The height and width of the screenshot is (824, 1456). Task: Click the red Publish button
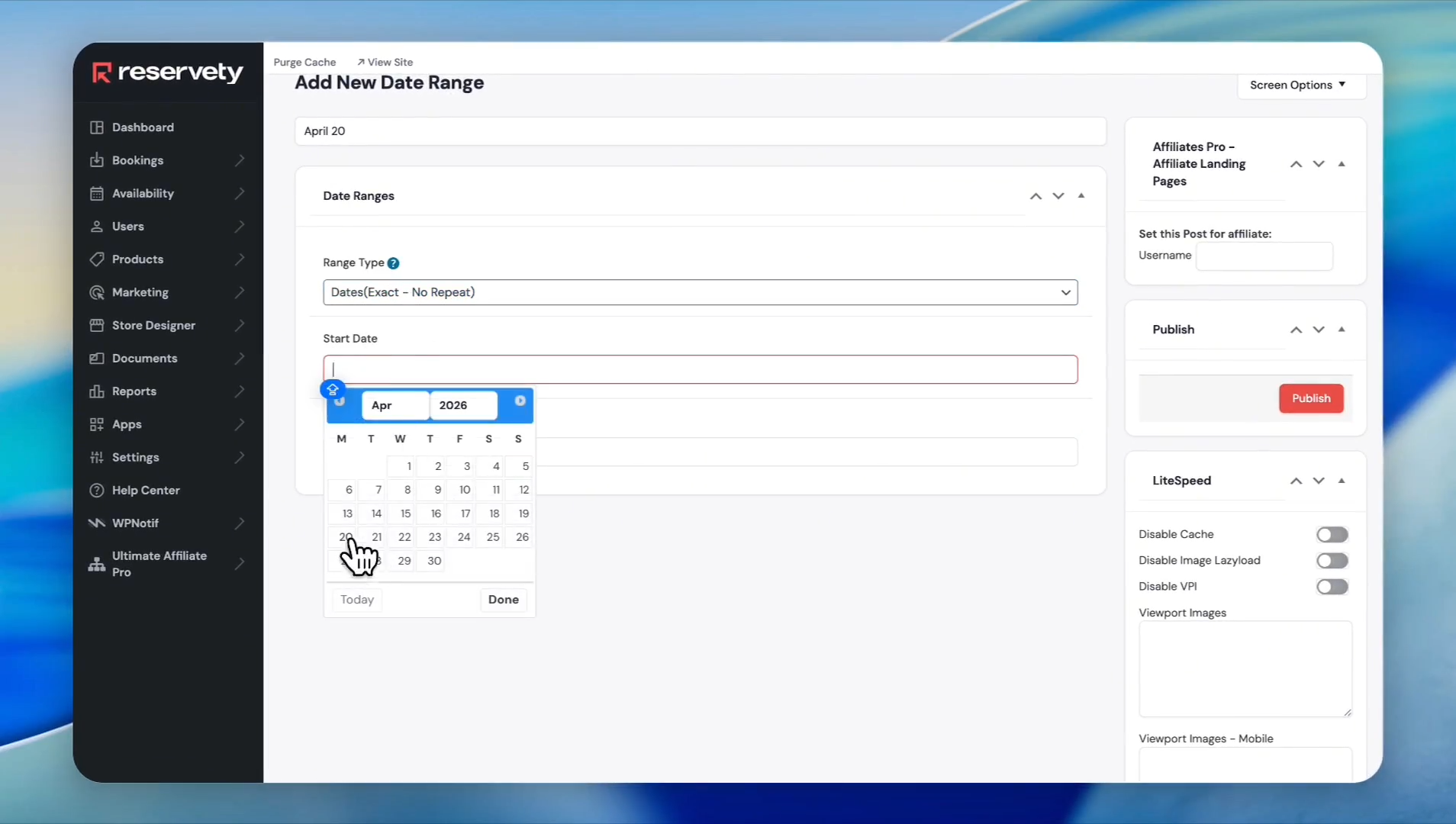tap(1310, 398)
